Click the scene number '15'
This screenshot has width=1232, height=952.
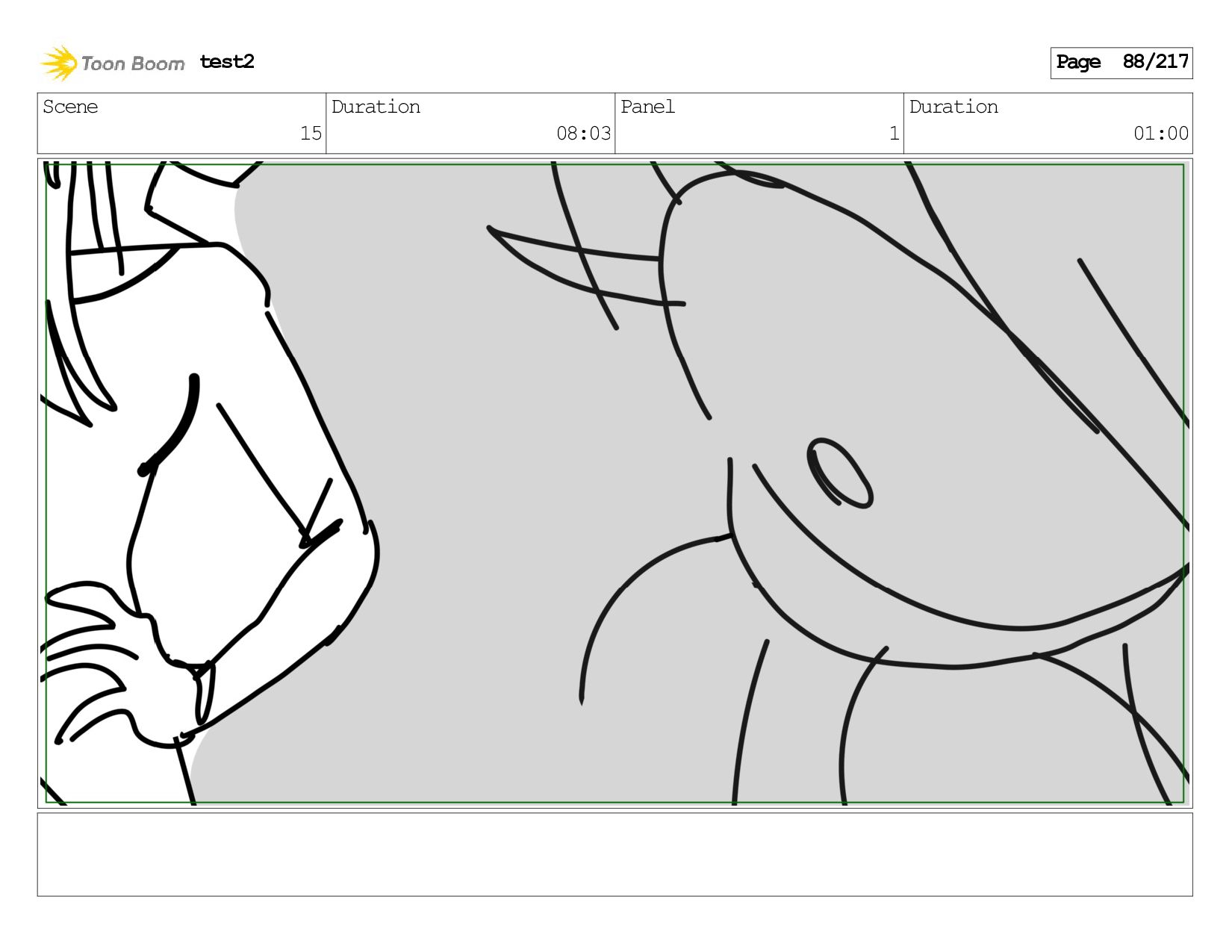(311, 134)
